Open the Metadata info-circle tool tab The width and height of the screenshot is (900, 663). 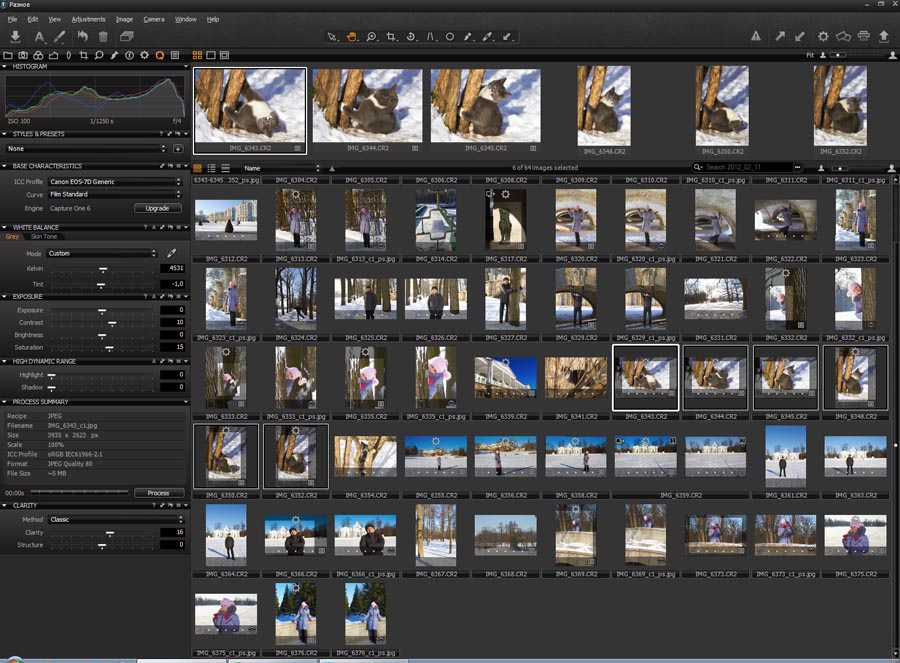click(129, 55)
